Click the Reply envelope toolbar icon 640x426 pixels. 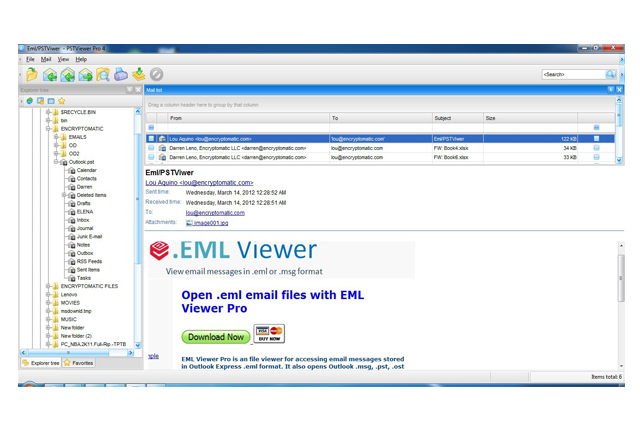coord(50,75)
